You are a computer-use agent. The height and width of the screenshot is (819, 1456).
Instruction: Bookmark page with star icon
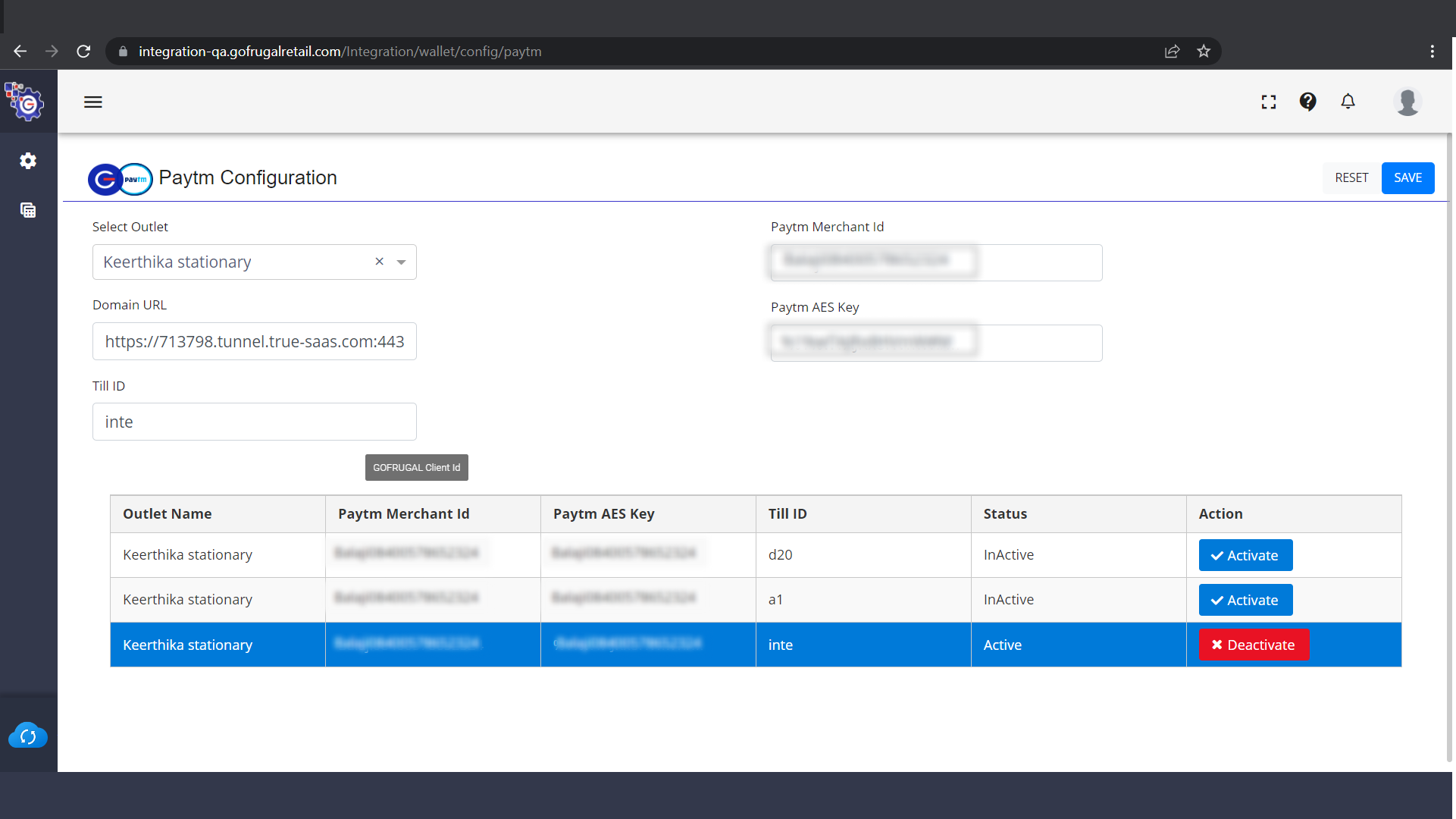[x=1204, y=52]
